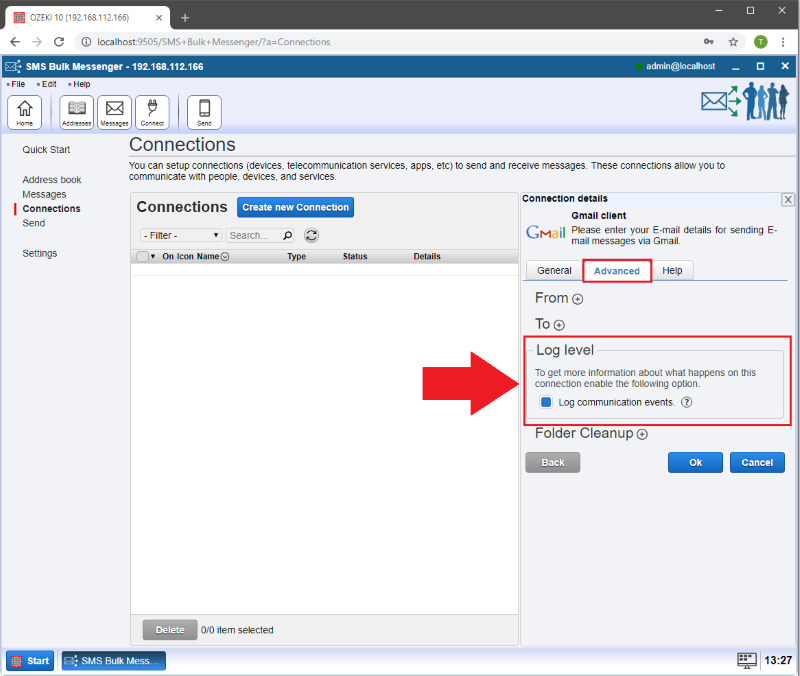Enable Log communication events checkbox
This screenshot has height=676, width=800.
tap(546, 402)
